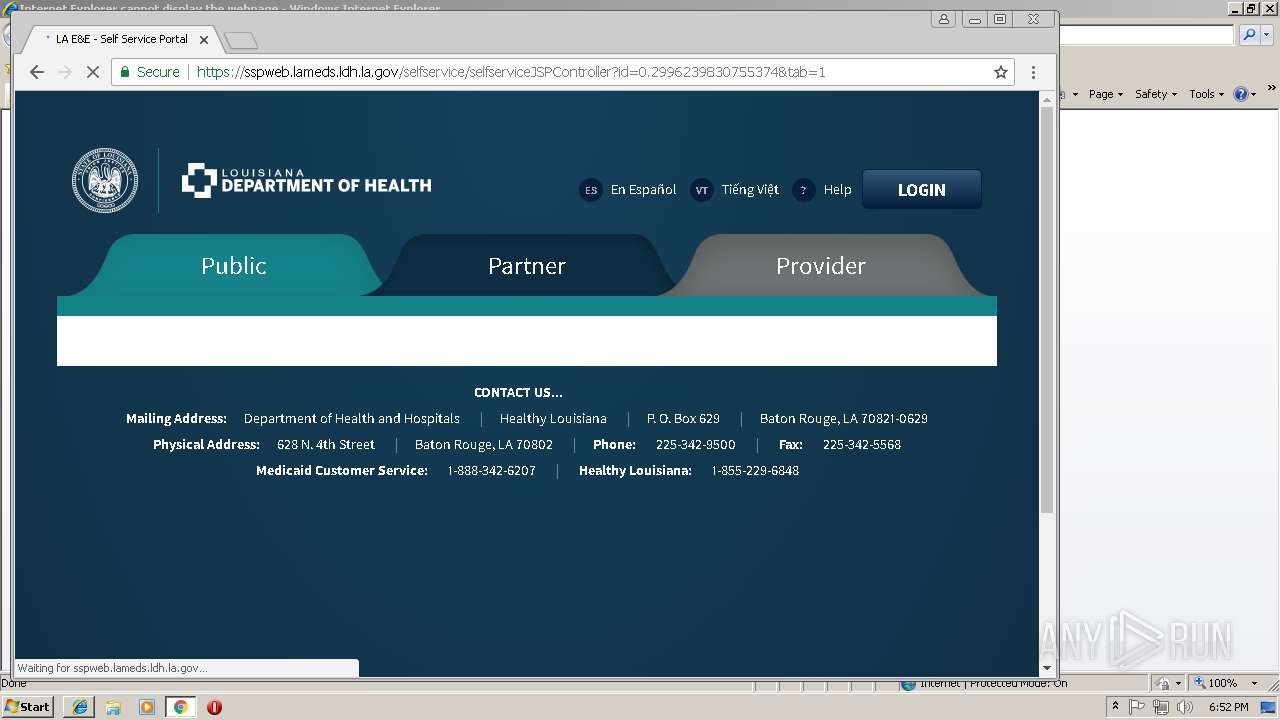Select the Partner tab

pos(527,266)
